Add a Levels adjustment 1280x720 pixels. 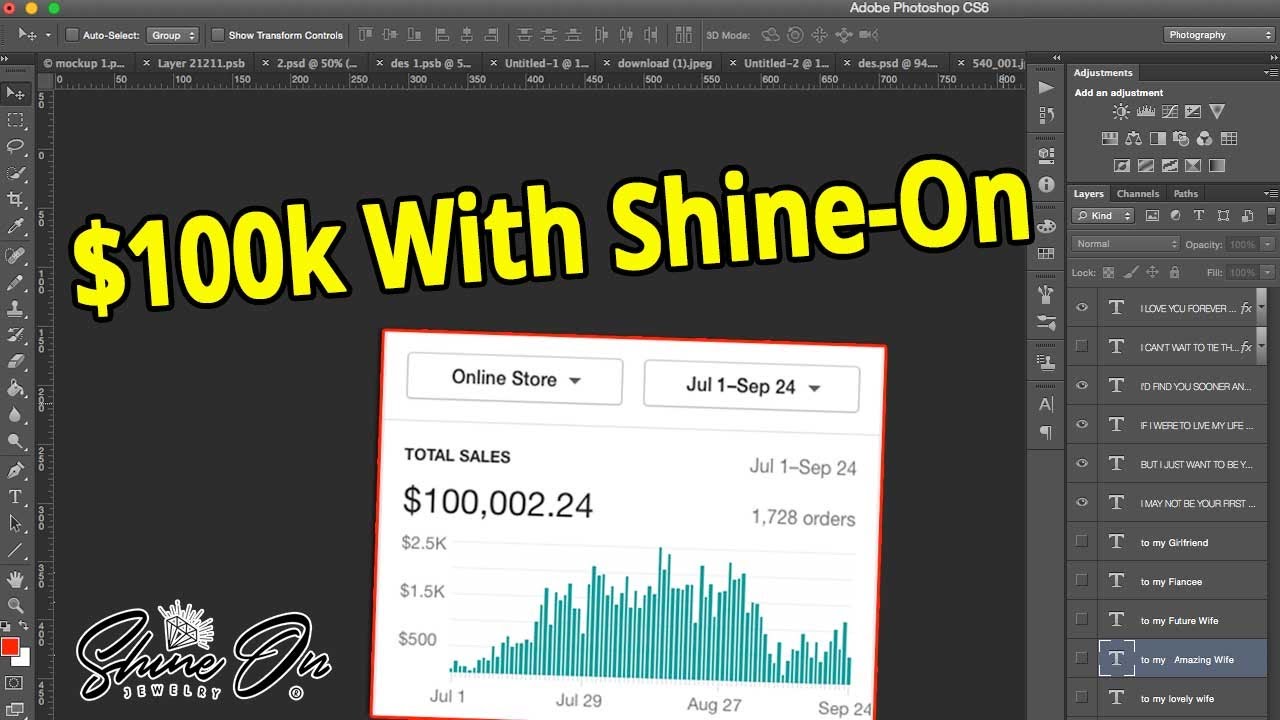pos(1145,112)
